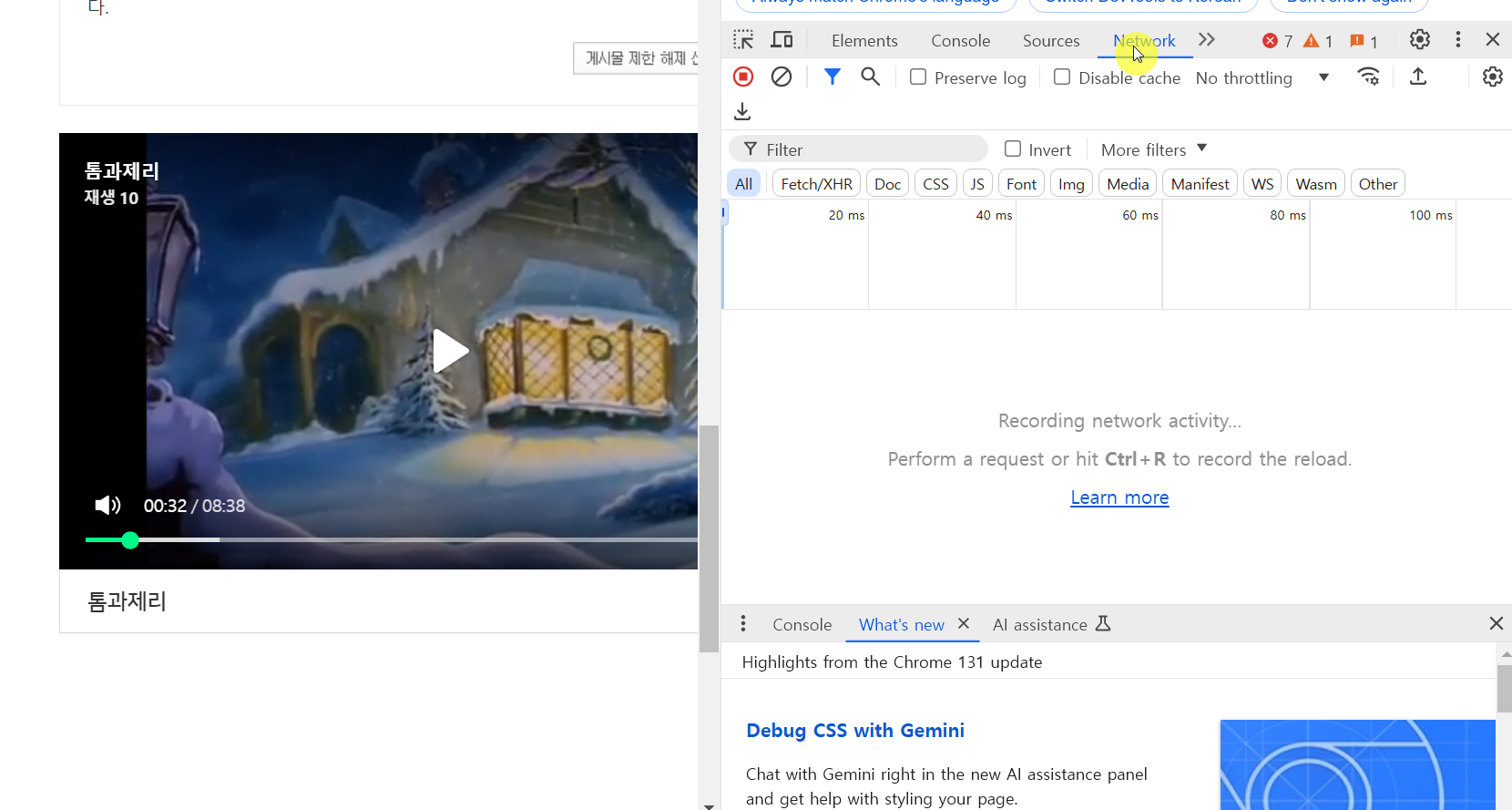The width and height of the screenshot is (1512, 810).
Task: Open Network panel settings gear
Action: click(x=1492, y=77)
